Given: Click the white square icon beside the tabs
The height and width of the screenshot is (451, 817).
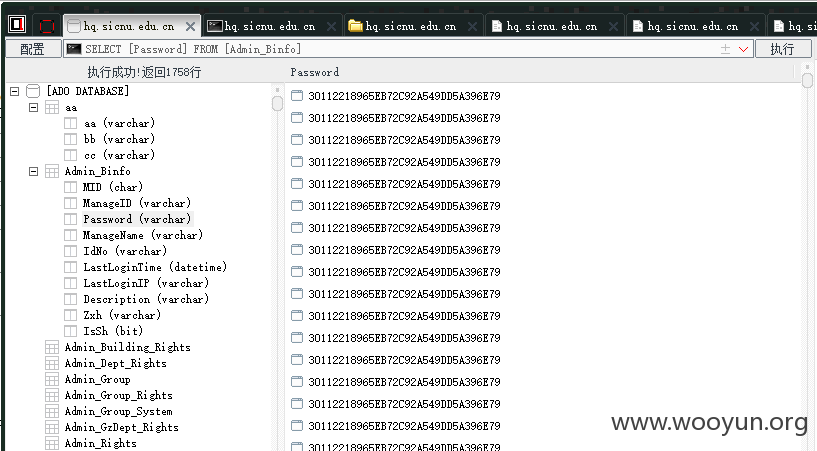Looking at the screenshot, I should point(17,24).
